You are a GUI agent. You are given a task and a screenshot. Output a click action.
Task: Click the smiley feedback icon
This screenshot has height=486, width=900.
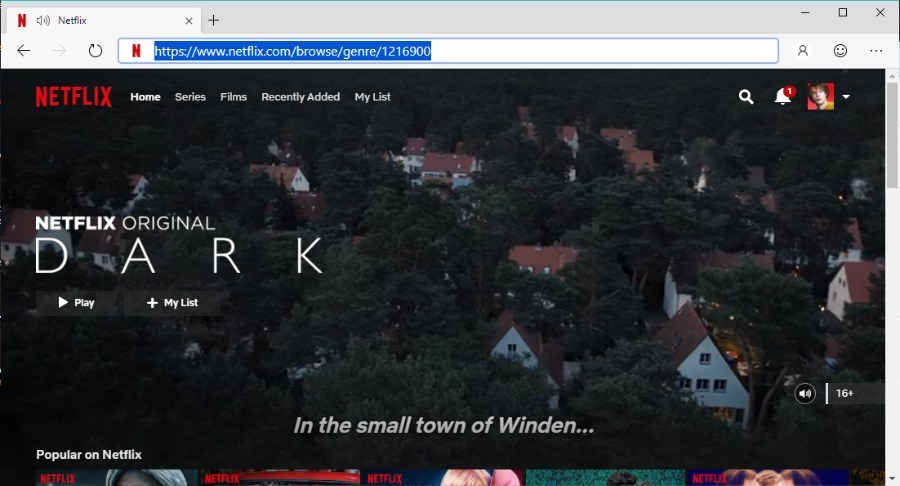pyautogui.click(x=840, y=51)
